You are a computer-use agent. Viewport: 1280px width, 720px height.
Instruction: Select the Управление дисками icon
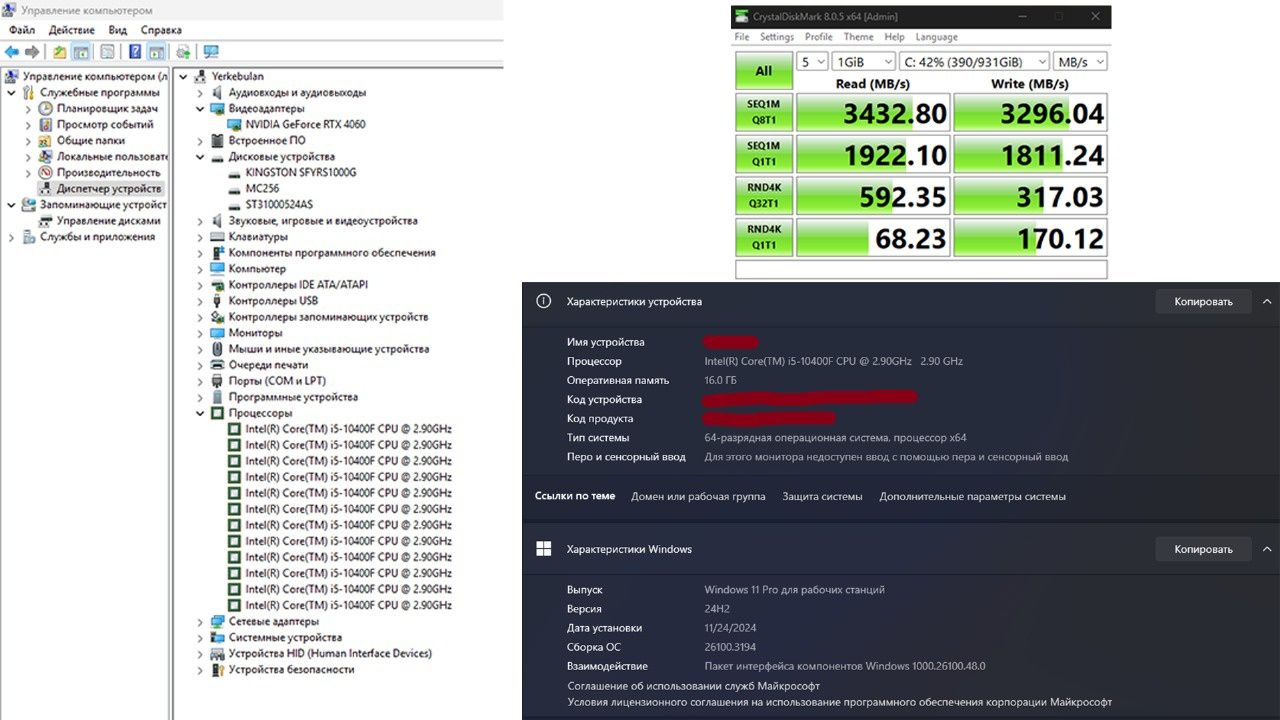tap(46, 220)
